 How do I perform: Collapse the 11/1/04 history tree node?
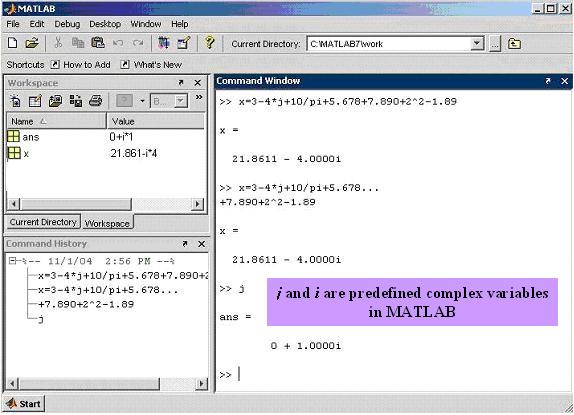tap(12, 261)
